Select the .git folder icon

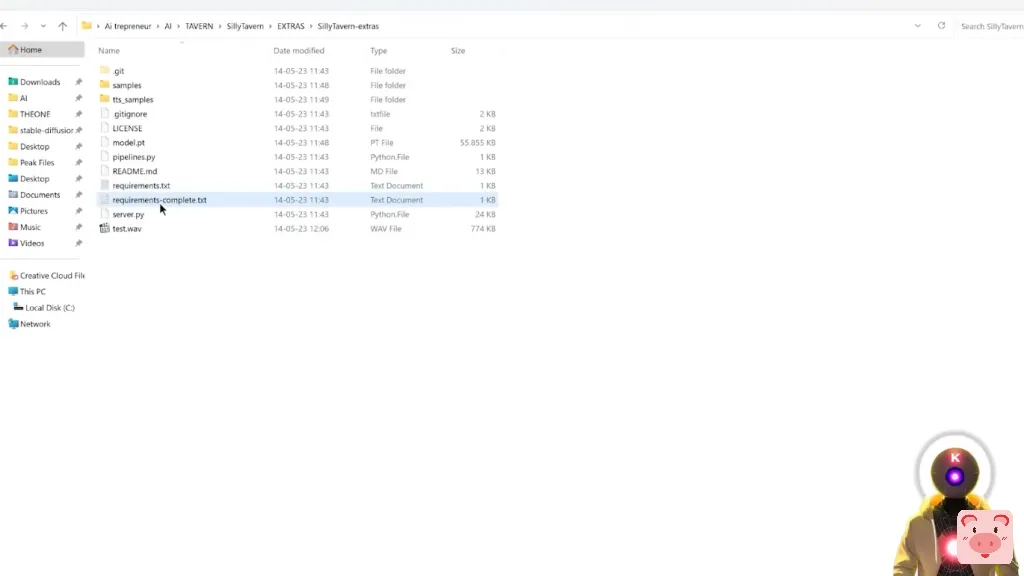click(x=104, y=71)
